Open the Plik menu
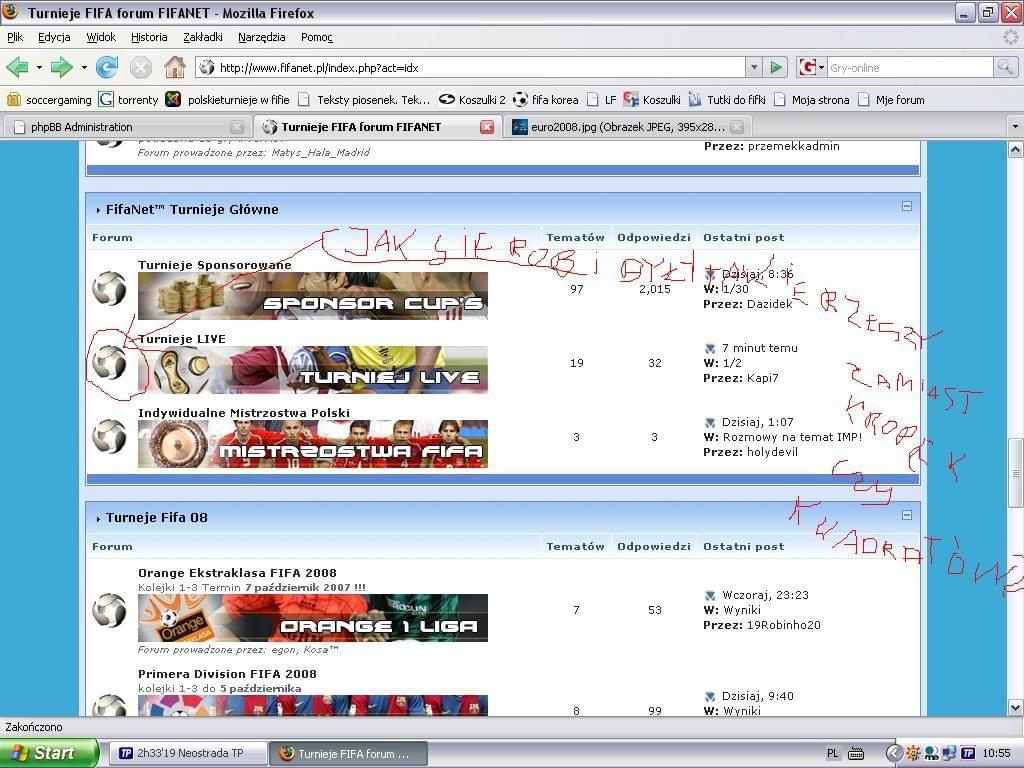Image resolution: width=1024 pixels, height=768 pixels. click(x=15, y=37)
